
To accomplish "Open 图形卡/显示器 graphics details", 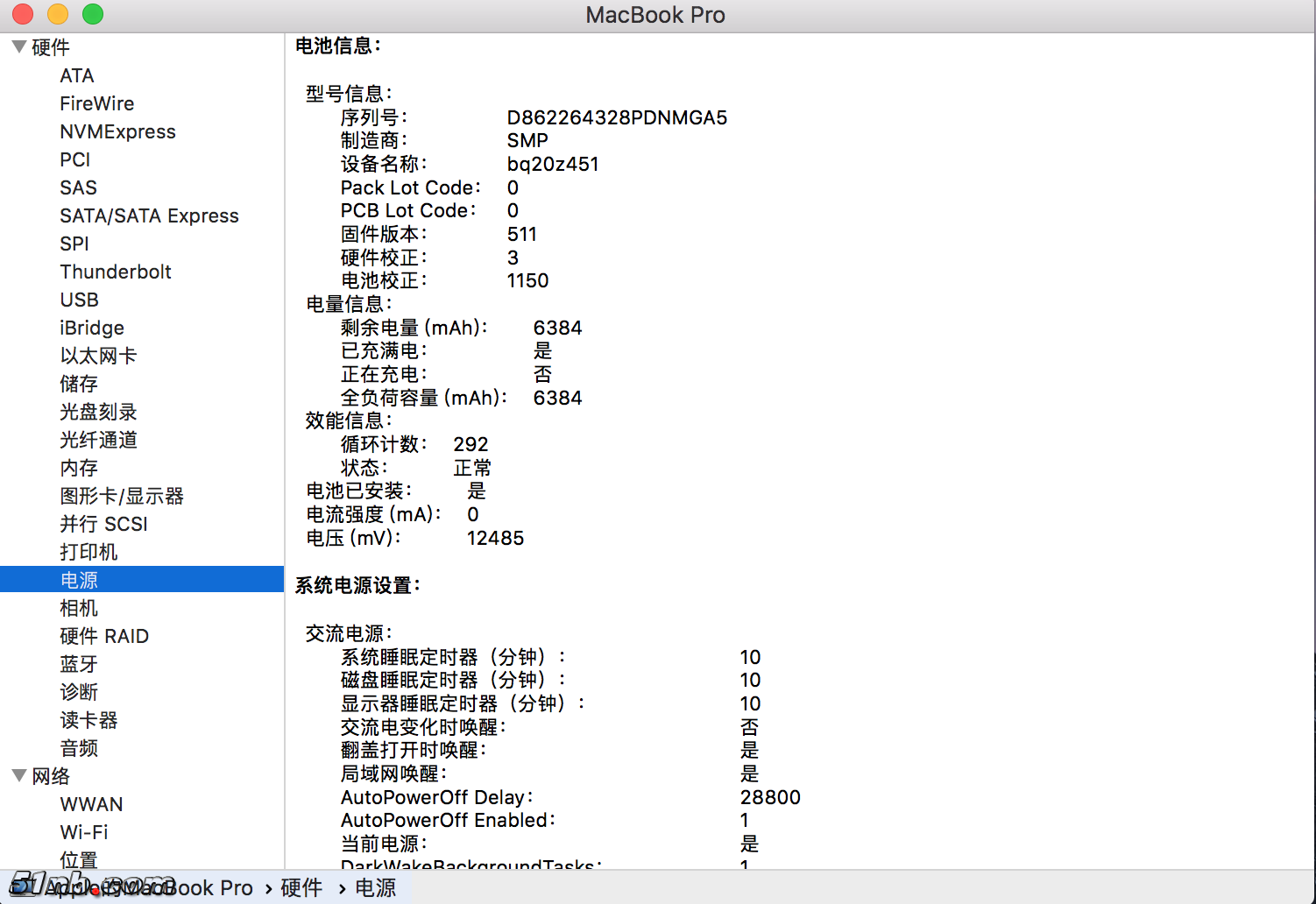I will pyautogui.click(x=121, y=495).
